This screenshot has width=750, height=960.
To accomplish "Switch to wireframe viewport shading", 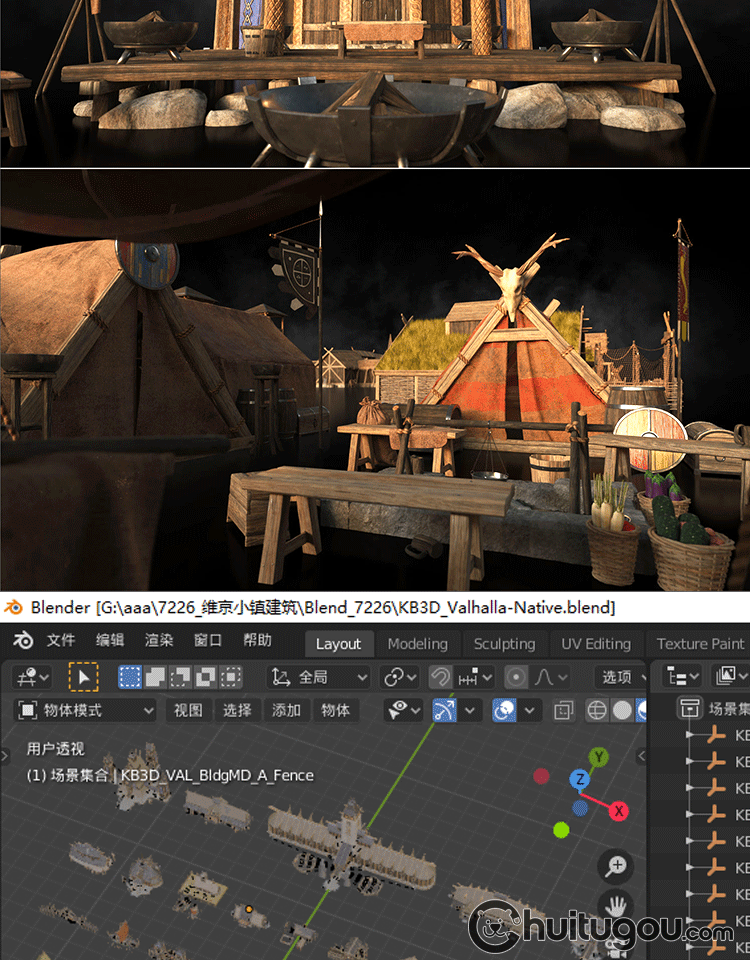I will point(597,711).
